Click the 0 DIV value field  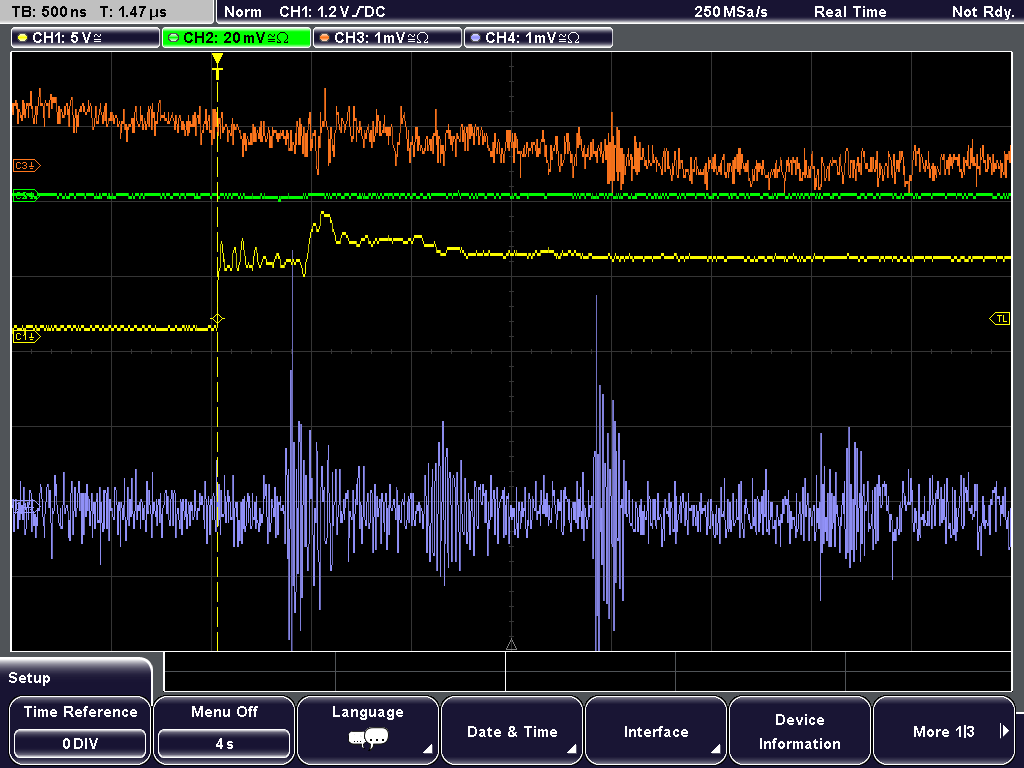click(80, 744)
